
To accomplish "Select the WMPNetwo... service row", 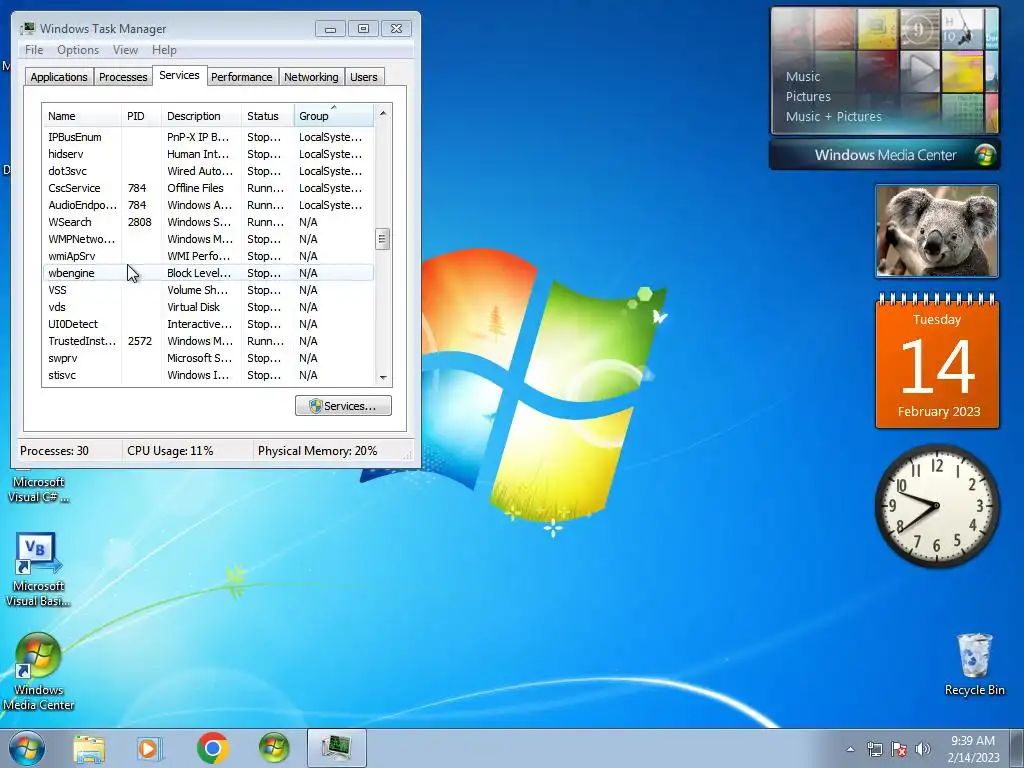I will pos(208,239).
